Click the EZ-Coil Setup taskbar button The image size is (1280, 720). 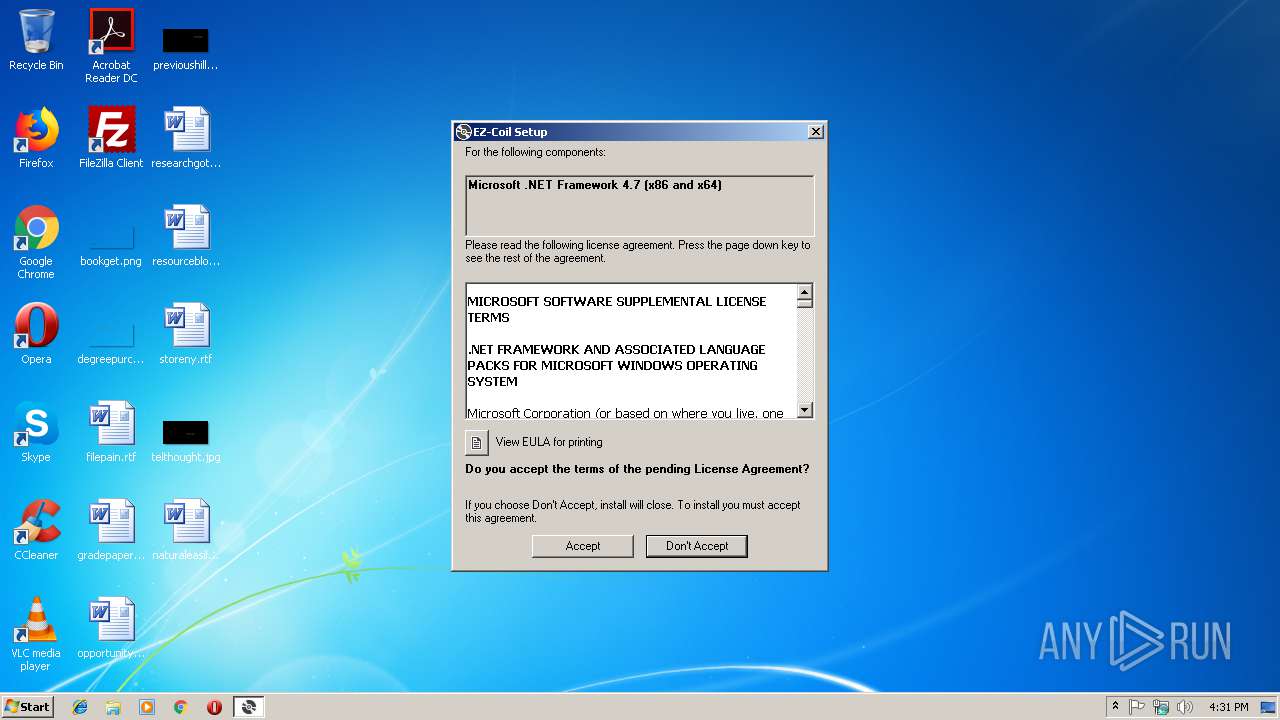click(249, 707)
